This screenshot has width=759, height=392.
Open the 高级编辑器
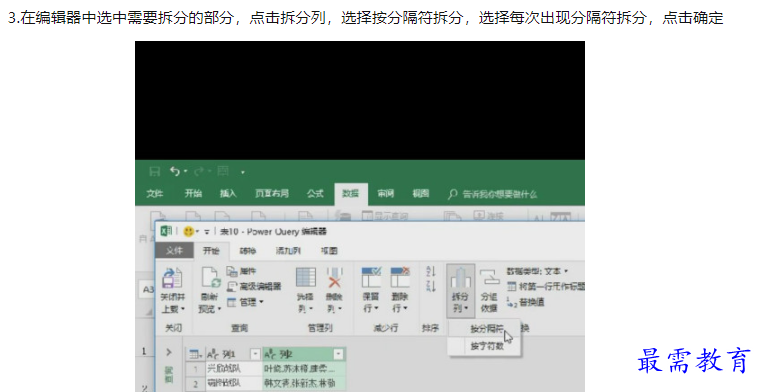[x=254, y=286]
